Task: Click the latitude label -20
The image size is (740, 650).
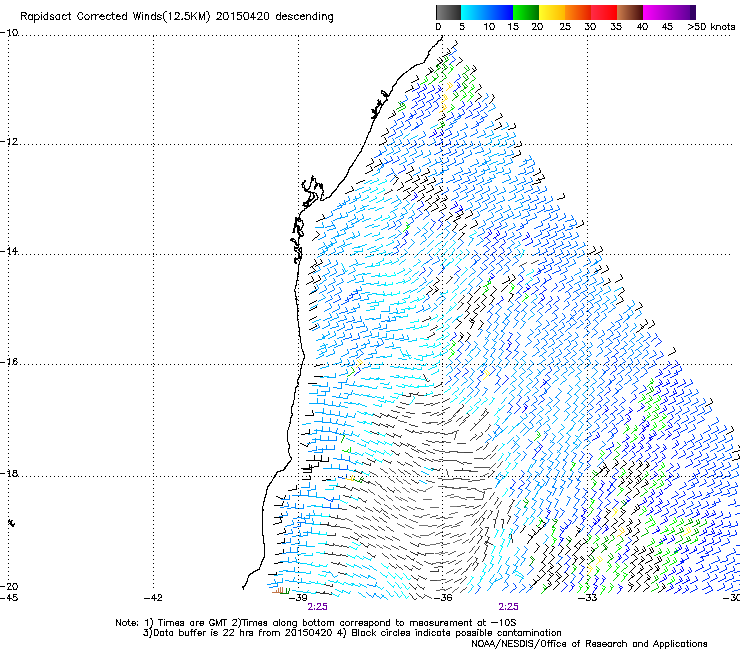Action: click(9, 586)
